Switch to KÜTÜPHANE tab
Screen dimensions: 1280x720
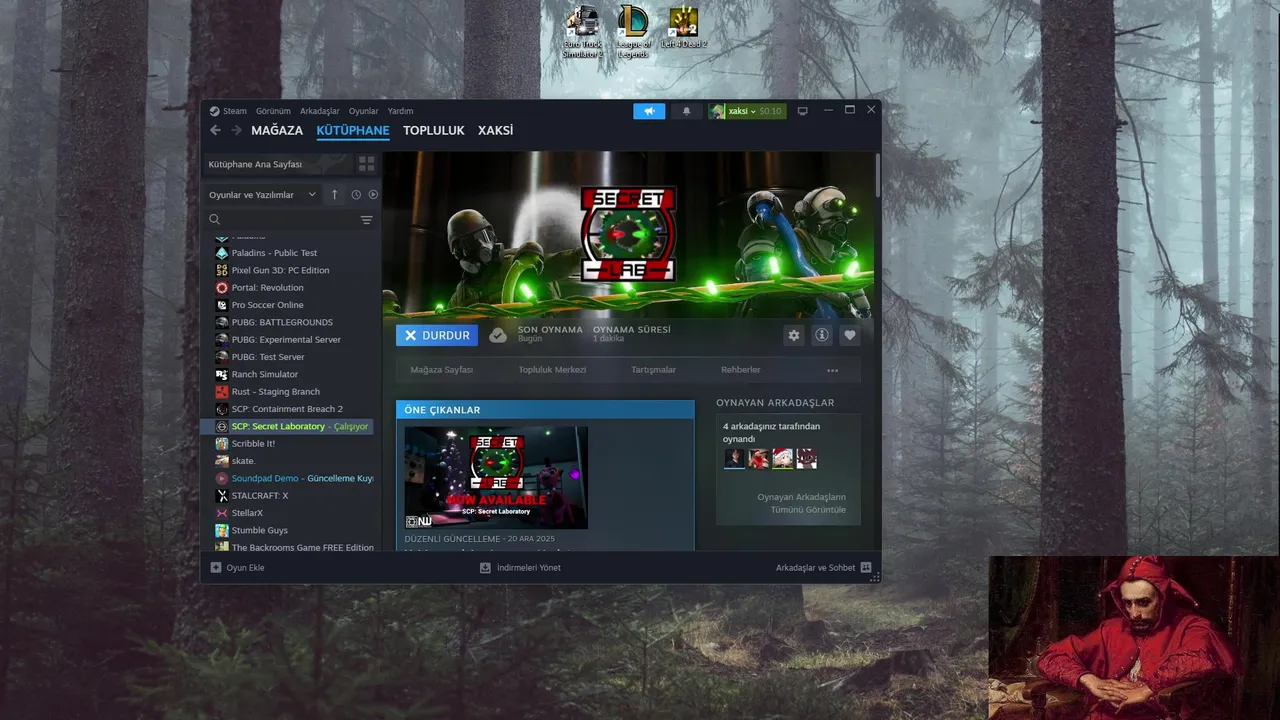(353, 130)
